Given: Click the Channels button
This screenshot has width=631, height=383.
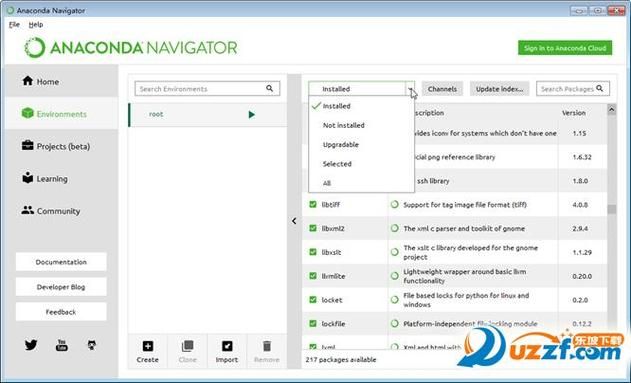Looking at the screenshot, I should point(442,89).
